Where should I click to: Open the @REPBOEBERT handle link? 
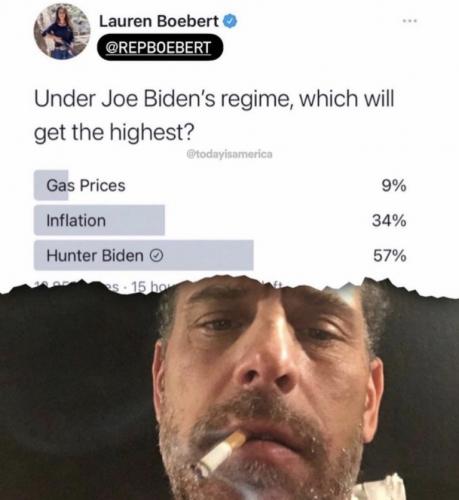click(160, 47)
